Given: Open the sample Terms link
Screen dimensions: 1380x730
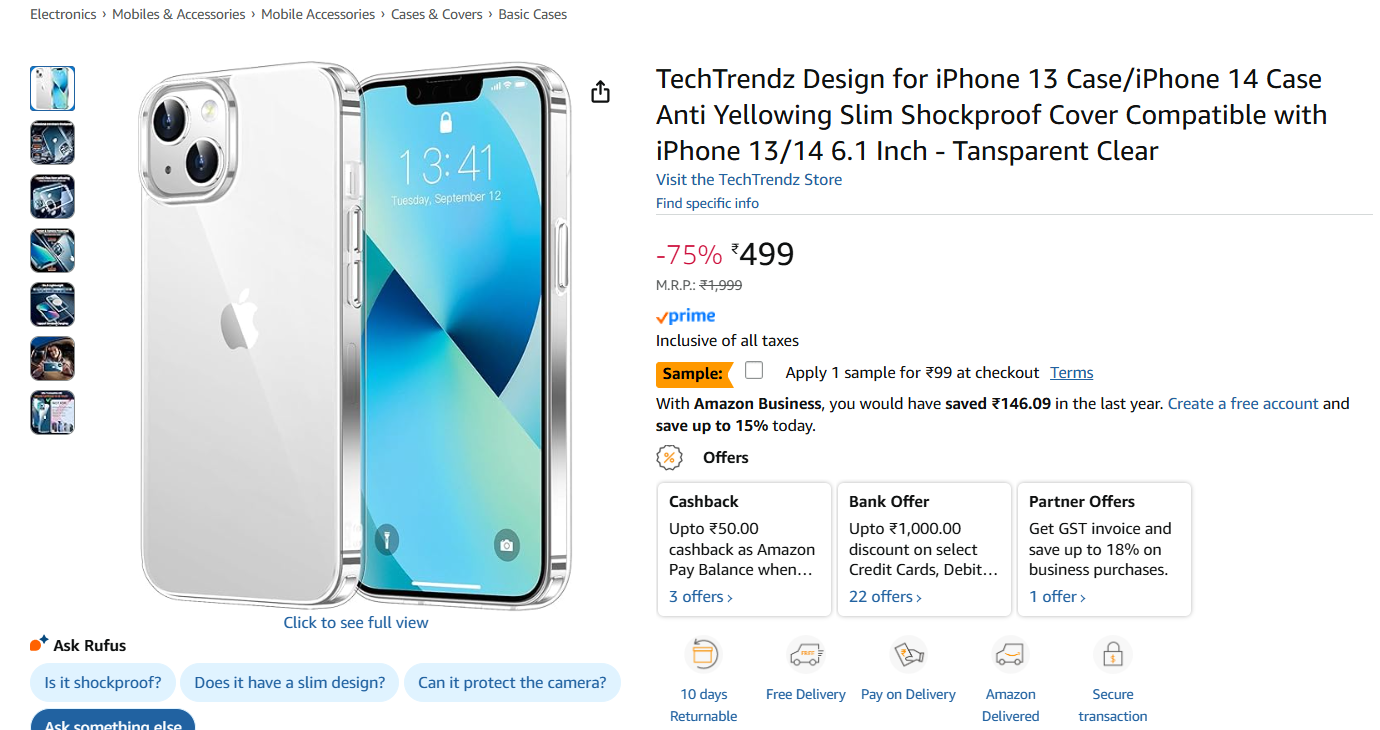Looking at the screenshot, I should tap(1071, 373).
